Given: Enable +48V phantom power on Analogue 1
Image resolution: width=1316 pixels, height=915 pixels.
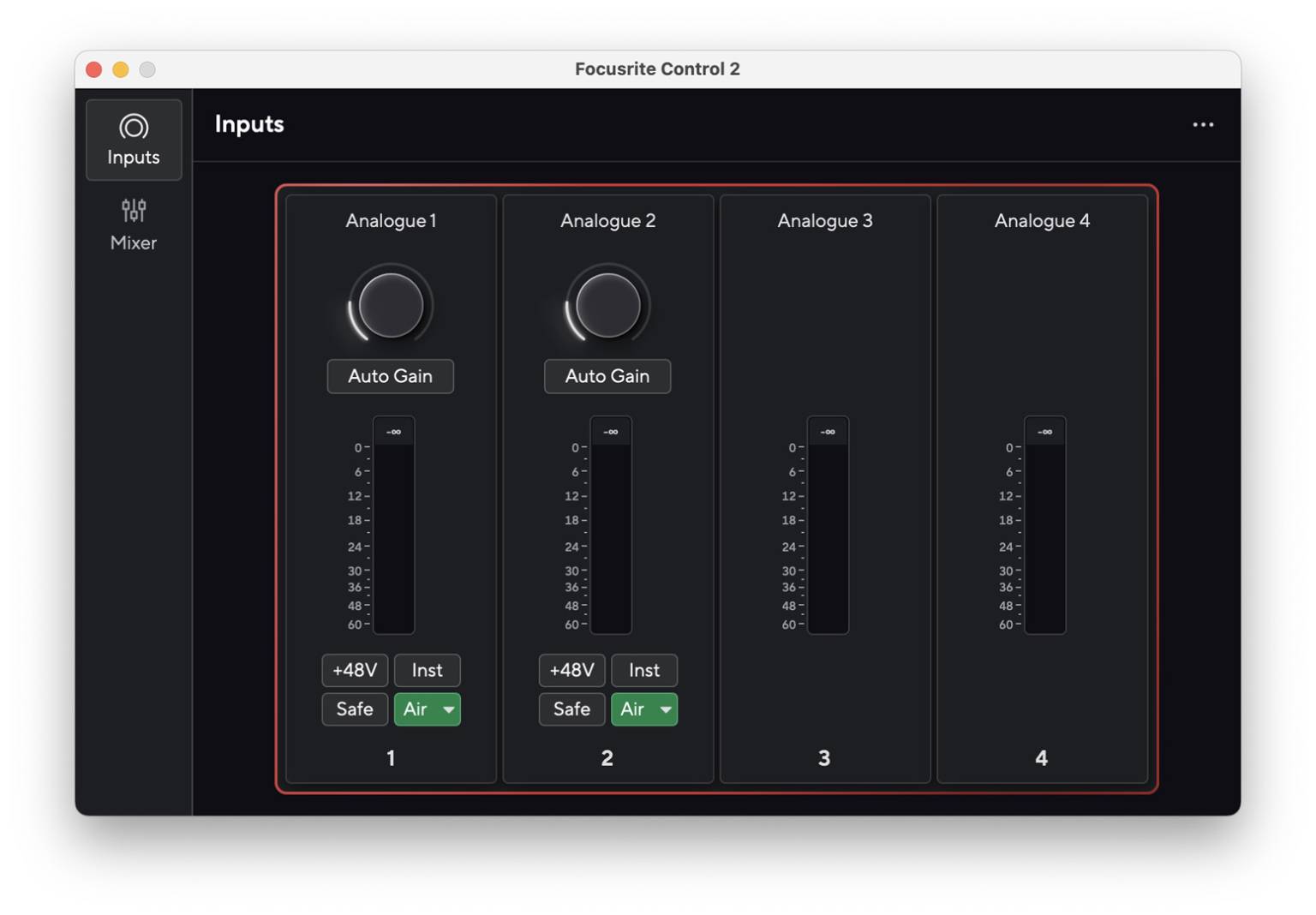Looking at the screenshot, I should pos(354,670).
